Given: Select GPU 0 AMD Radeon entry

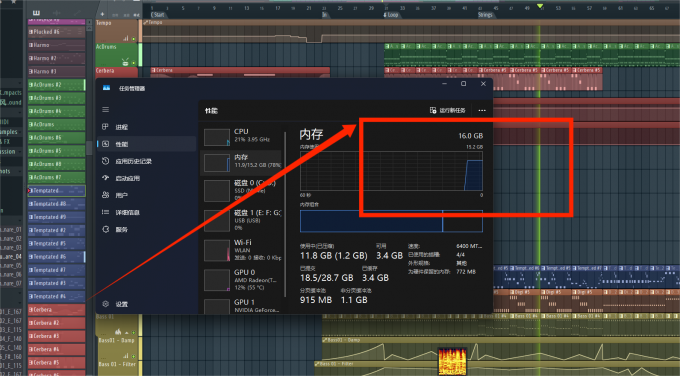Looking at the screenshot, I should [x=242, y=279].
